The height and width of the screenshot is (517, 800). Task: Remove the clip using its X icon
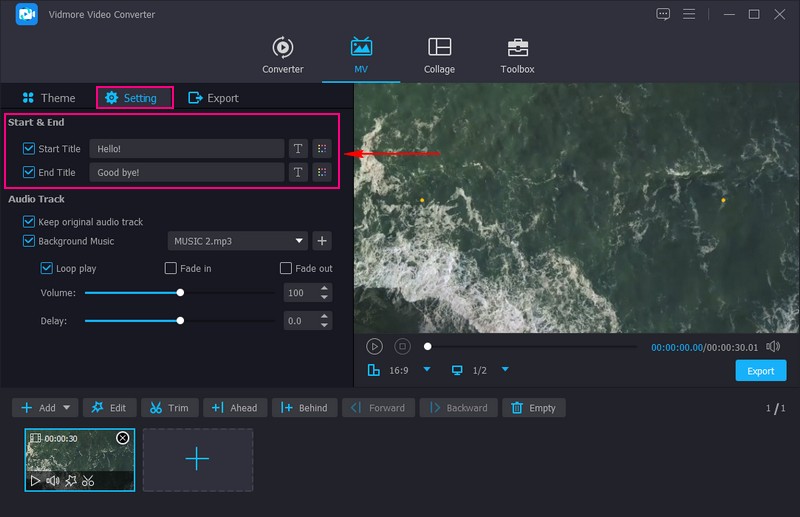123,438
